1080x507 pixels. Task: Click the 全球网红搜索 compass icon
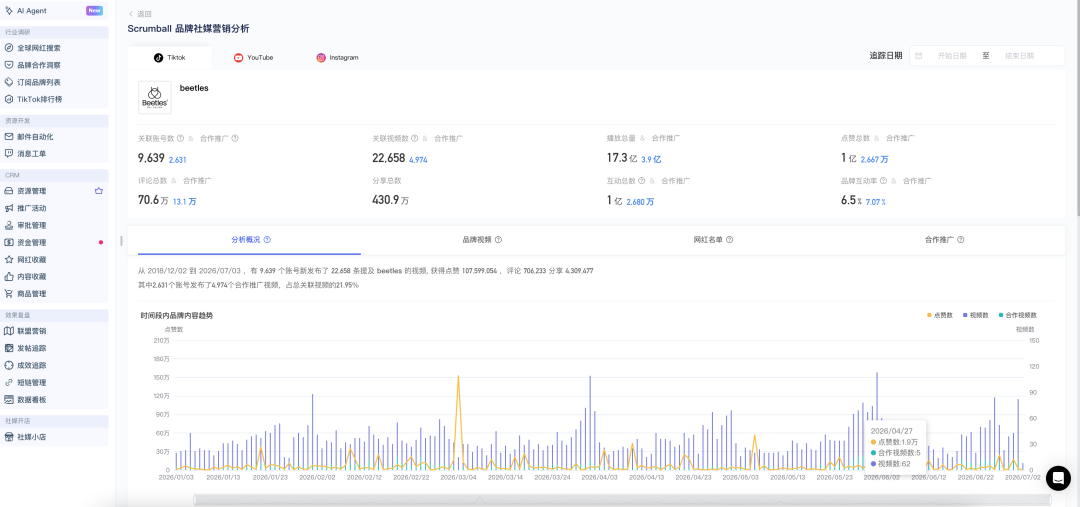point(9,48)
